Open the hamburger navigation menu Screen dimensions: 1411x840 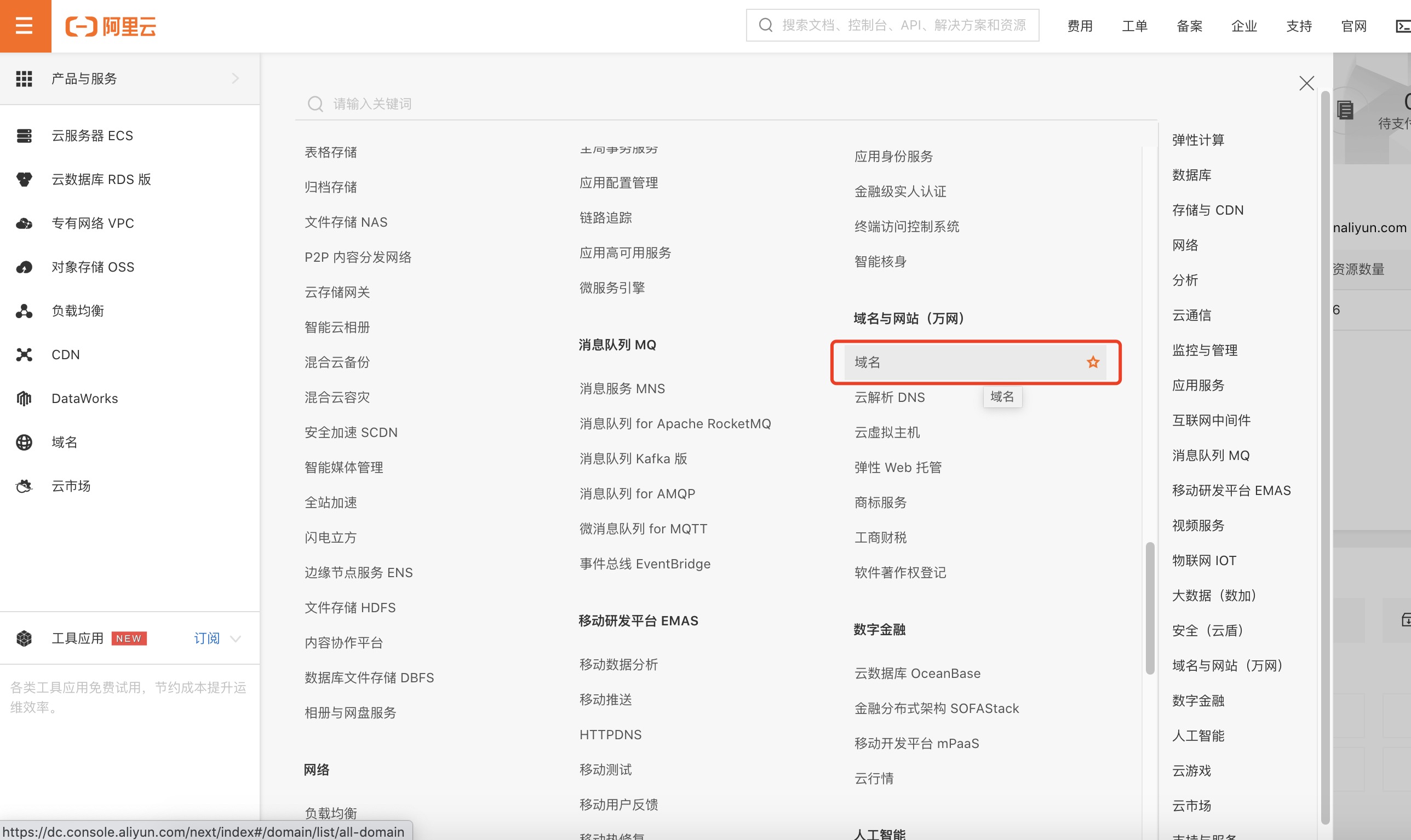(x=24, y=26)
